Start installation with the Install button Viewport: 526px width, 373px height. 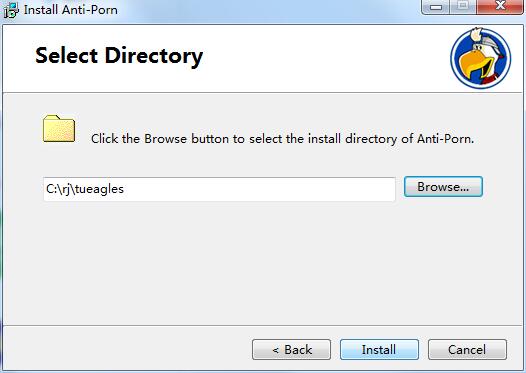[379, 350]
